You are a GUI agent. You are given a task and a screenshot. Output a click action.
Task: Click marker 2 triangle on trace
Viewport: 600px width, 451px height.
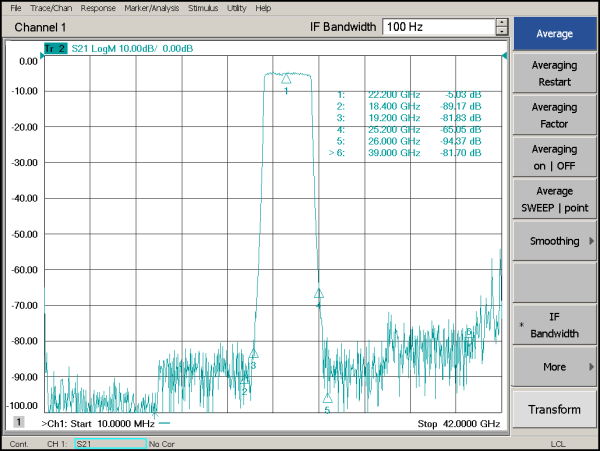tap(245, 380)
